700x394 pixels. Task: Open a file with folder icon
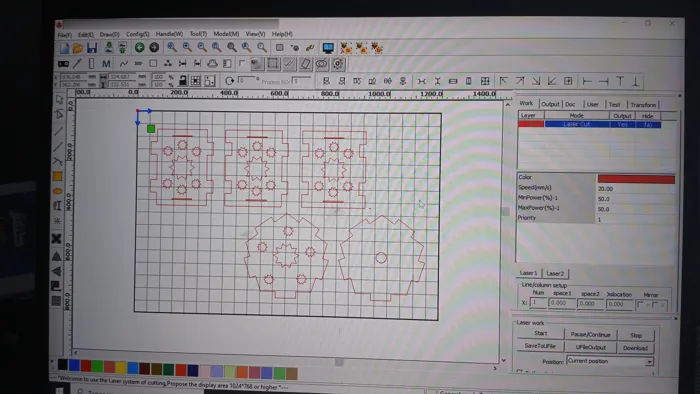[x=78, y=48]
